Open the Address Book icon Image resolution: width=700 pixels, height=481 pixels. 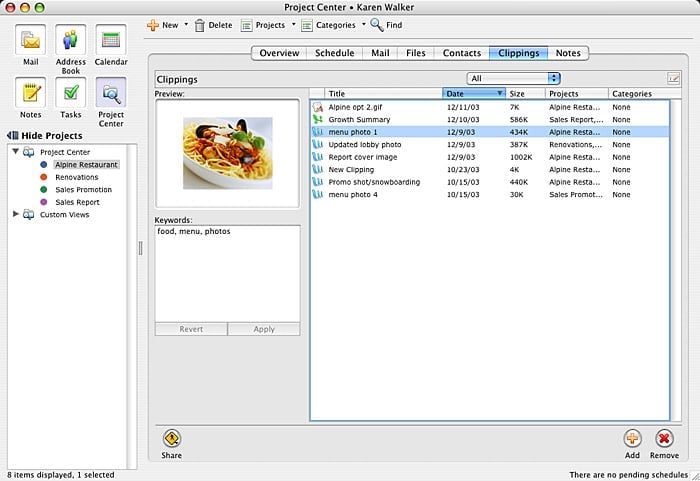pyautogui.click(x=71, y=40)
